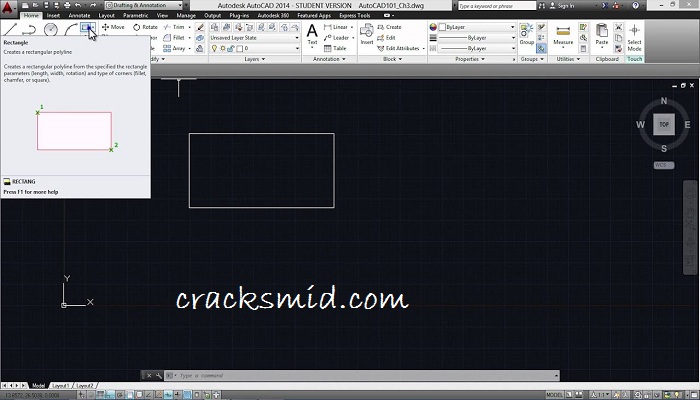Click the multiline Text tool

coord(312,35)
